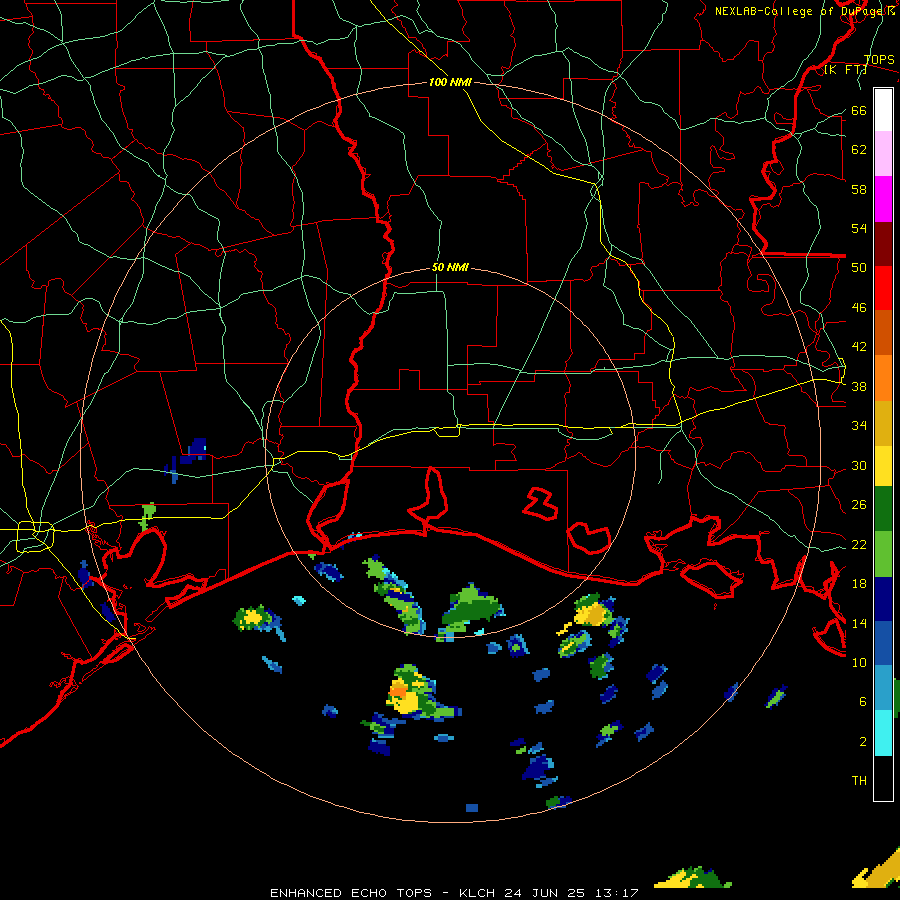Image resolution: width=900 pixels, height=900 pixels.
Task: Click the white swatch atop the tops legend
Action: [883, 110]
